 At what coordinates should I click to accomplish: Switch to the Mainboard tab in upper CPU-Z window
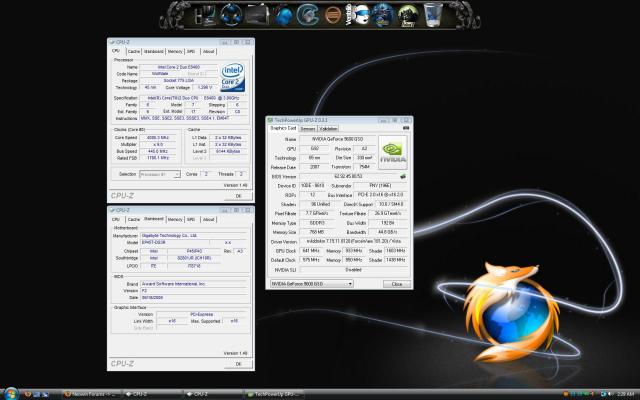[x=153, y=51]
